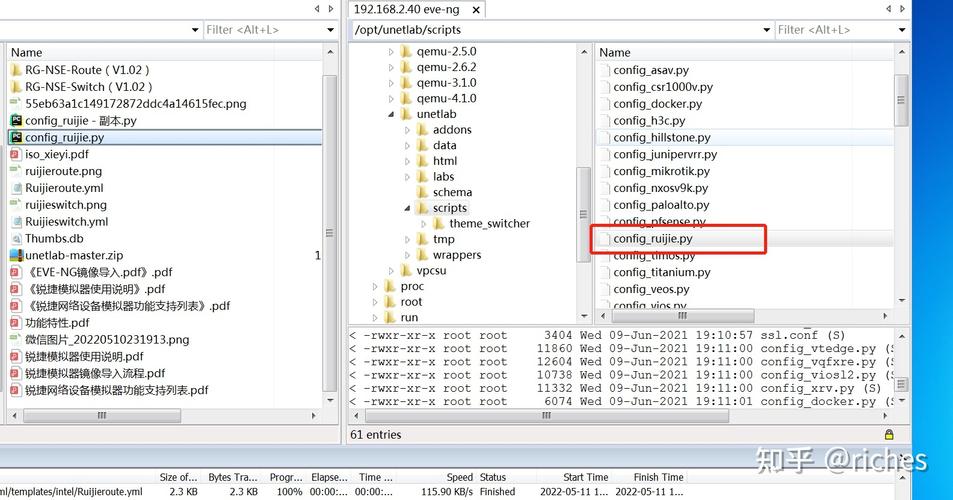The image size is (953, 500).
Task: Click local Filter input field
Action: point(264,30)
